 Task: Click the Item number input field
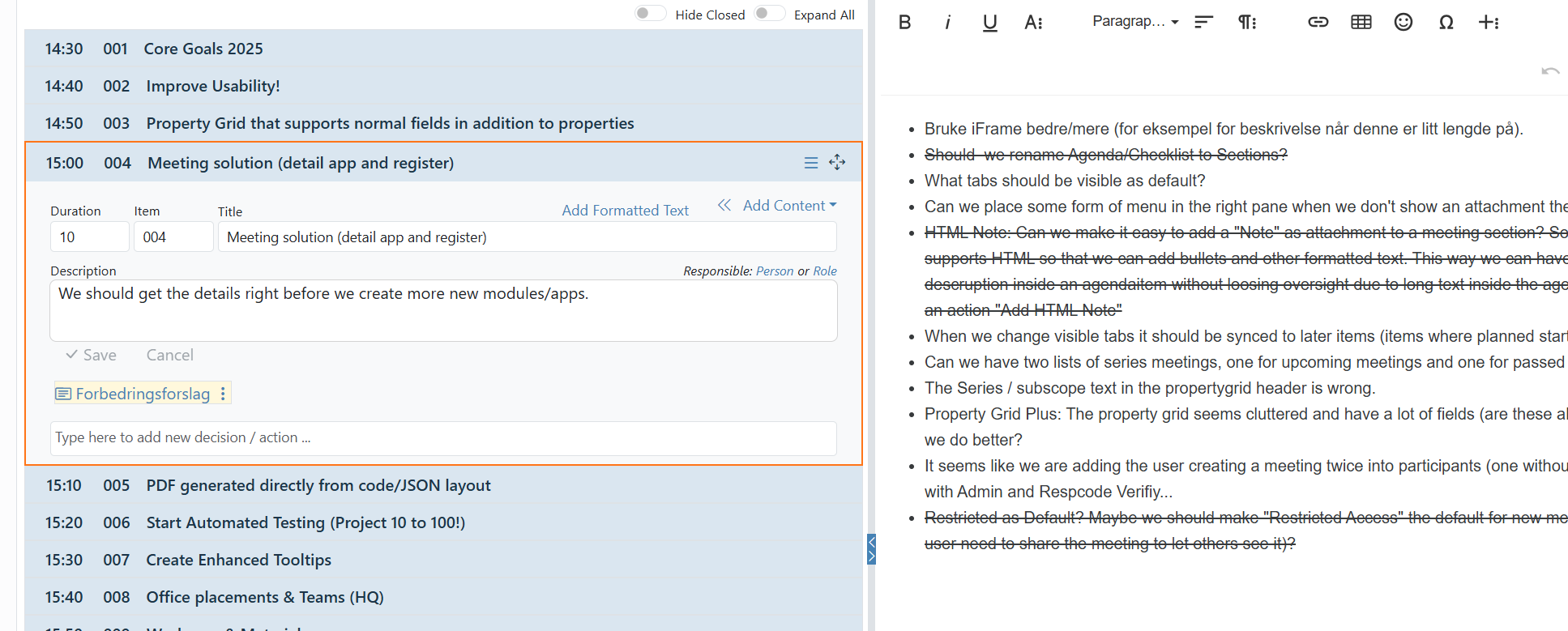173,237
